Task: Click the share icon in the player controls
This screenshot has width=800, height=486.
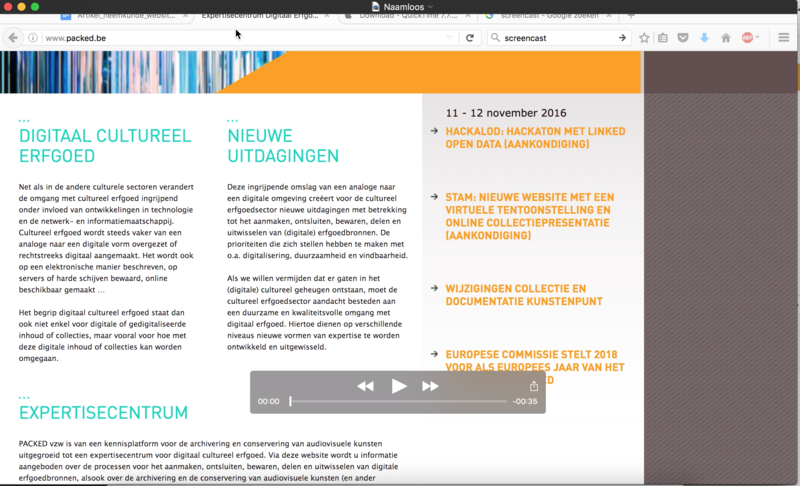Action: coord(534,386)
